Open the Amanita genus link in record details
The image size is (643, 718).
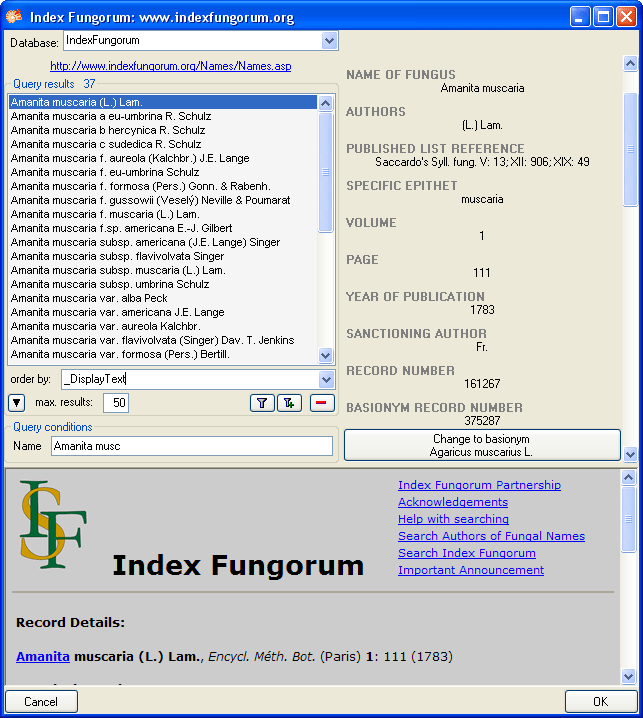coord(43,657)
